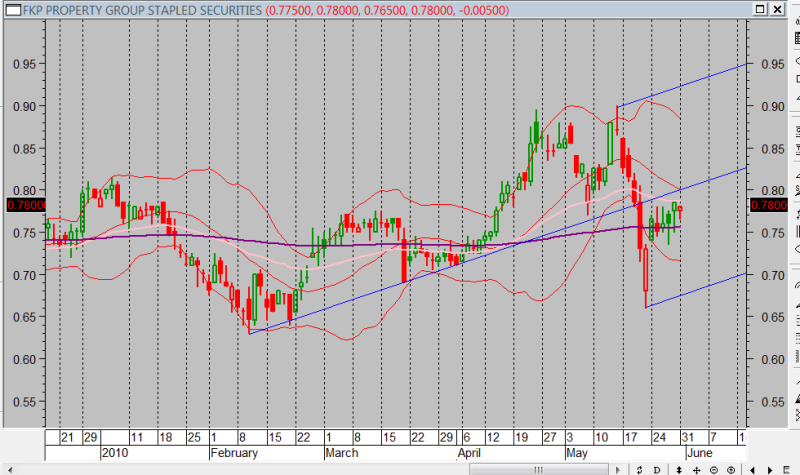Click the horizontal scrollbar left arrow

coord(10,470)
